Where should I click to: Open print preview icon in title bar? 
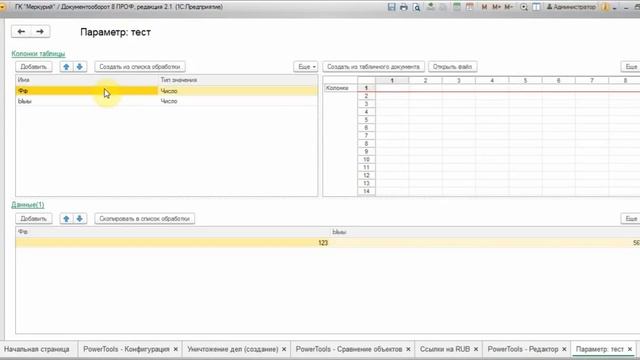click(x=416, y=7)
